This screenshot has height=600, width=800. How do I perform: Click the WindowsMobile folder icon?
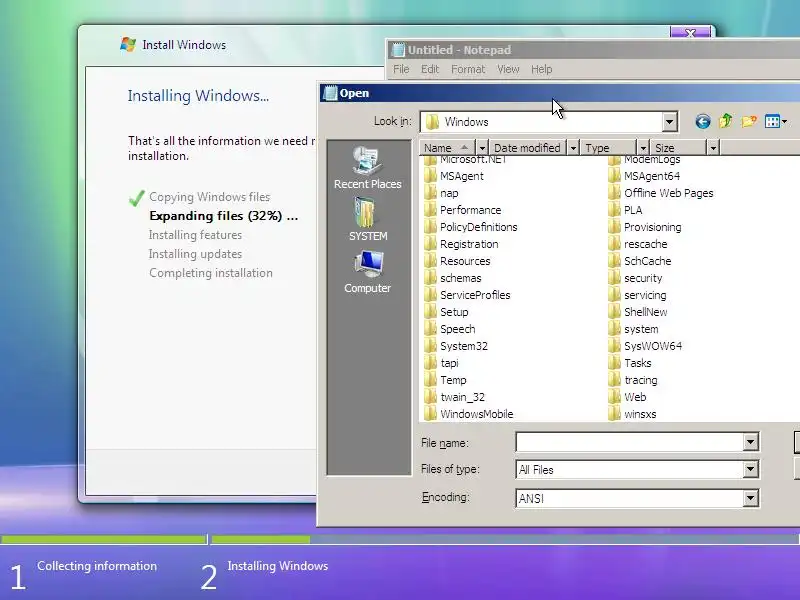click(x=431, y=414)
